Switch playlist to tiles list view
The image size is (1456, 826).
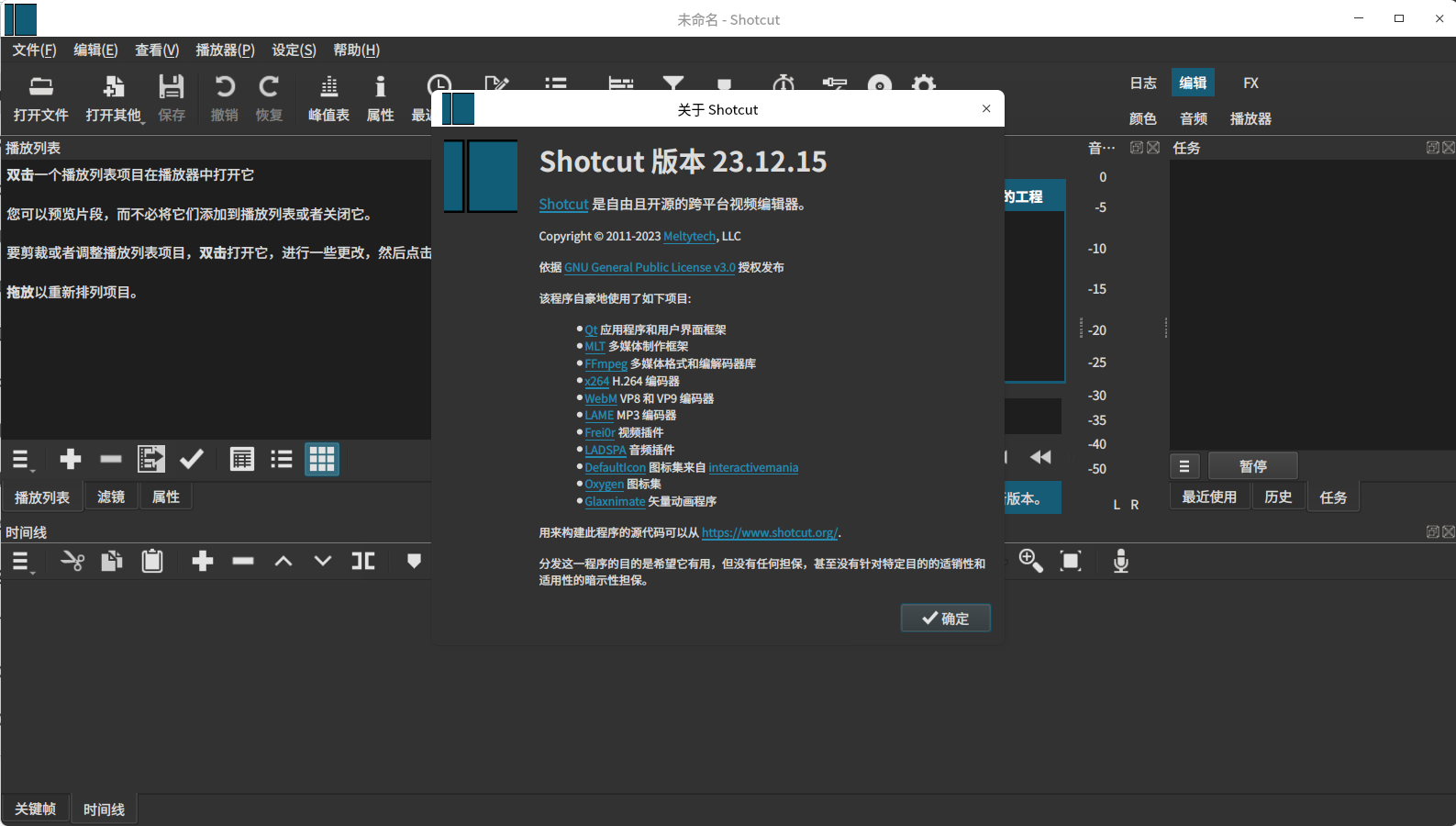(x=282, y=459)
